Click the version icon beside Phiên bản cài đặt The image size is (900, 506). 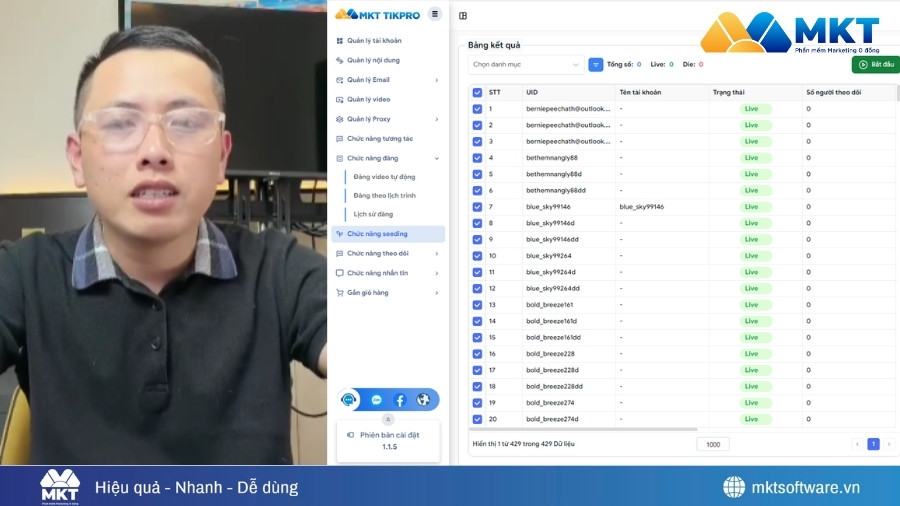(350, 435)
